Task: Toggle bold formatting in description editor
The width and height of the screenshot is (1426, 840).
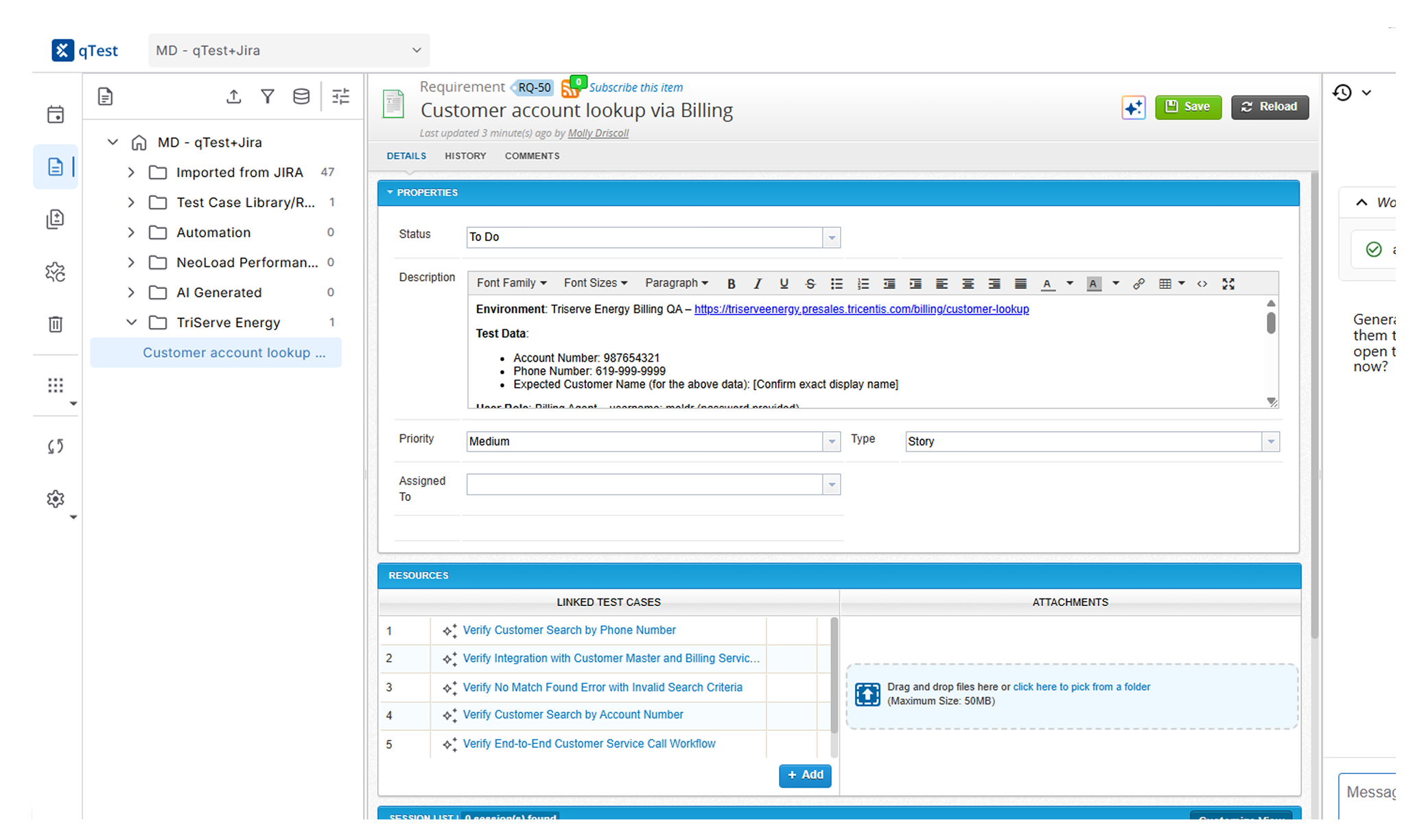Action: [732, 283]
